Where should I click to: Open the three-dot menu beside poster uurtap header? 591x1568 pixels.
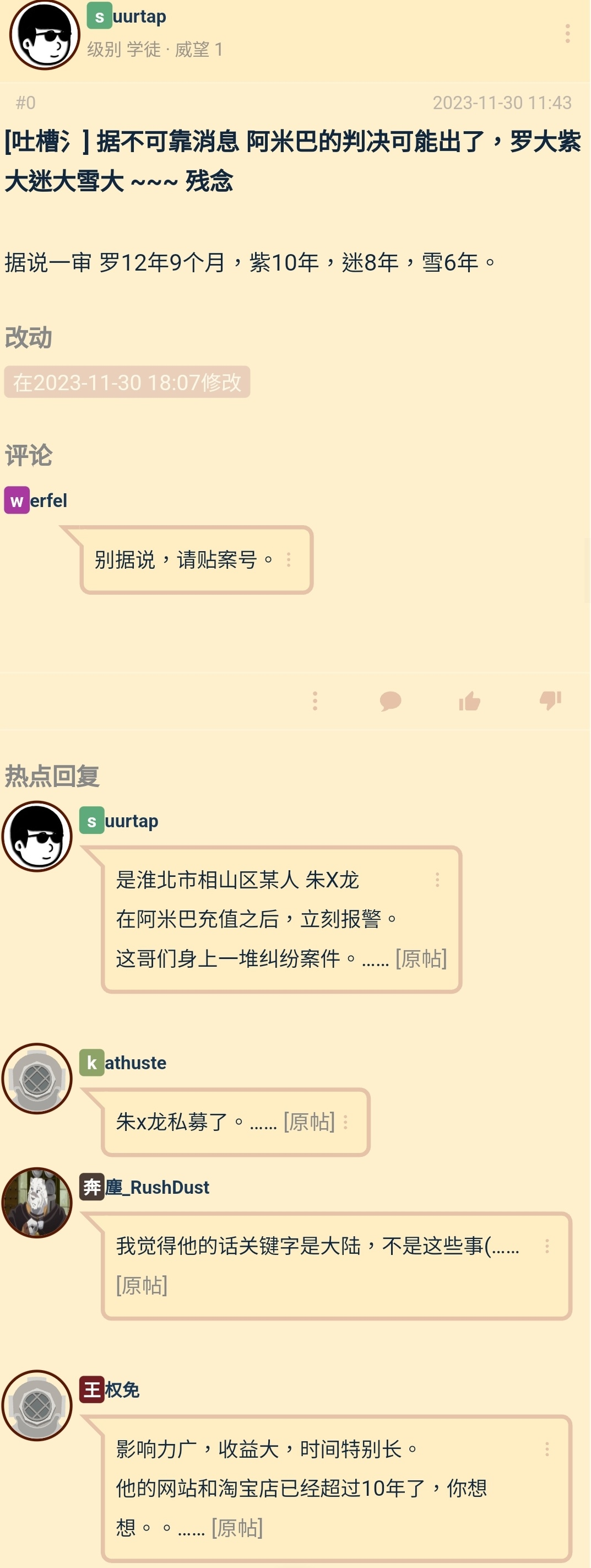click(x=567, y=34)
